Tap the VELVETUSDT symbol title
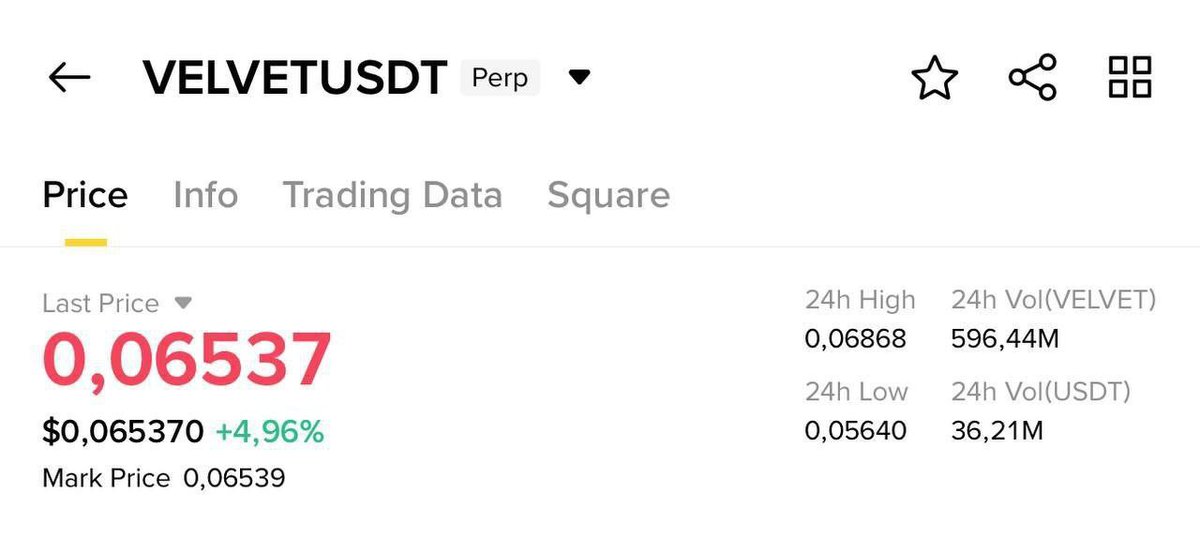This screenshot has width=1200, height=537. click(295, 78)
